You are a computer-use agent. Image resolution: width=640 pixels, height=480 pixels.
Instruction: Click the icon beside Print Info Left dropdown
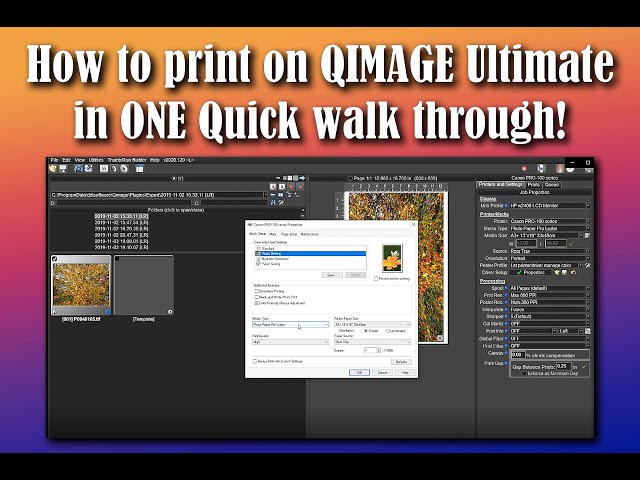tap(587, 331)
